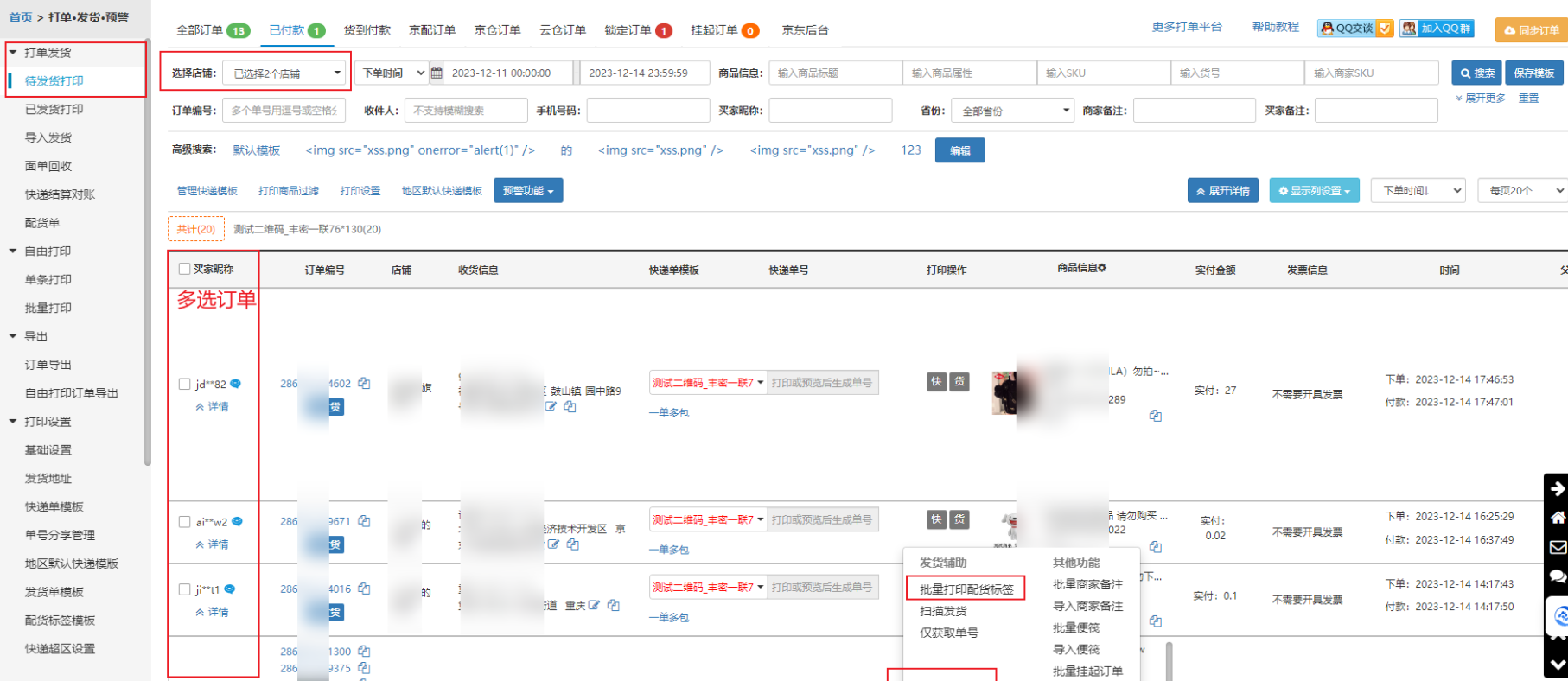Image resolution: width=1568 pixels, height=681 pixels.
Task: Tick the select-all 买家昵称 header checkbox
Action: 184,269
